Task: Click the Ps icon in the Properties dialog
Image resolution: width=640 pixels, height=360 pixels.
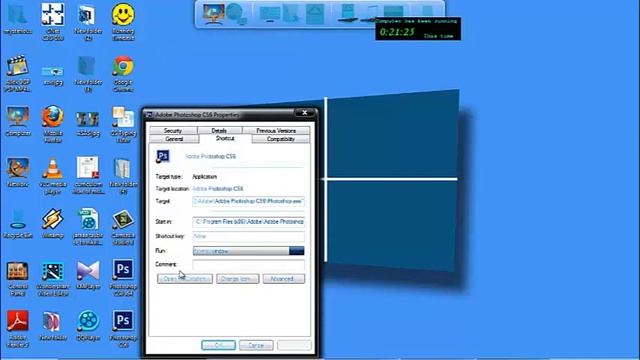Action: click(x=162, y=156)
